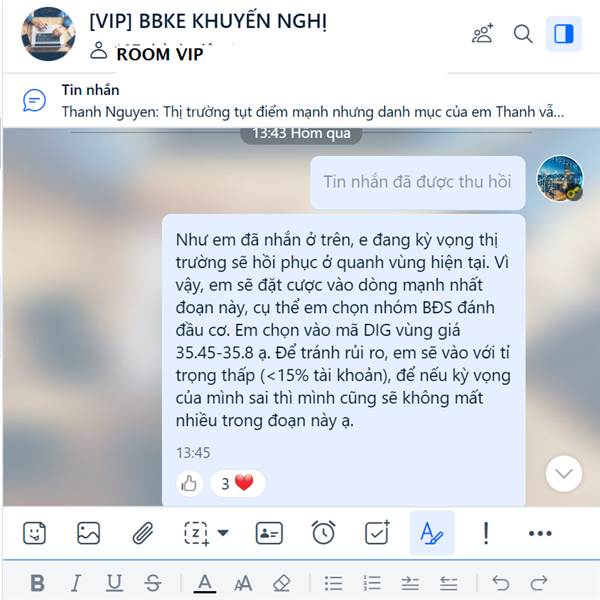This screenshot has width=600, height=600.
Task: Open the sticker emoji picker
Action: (34, 533)
